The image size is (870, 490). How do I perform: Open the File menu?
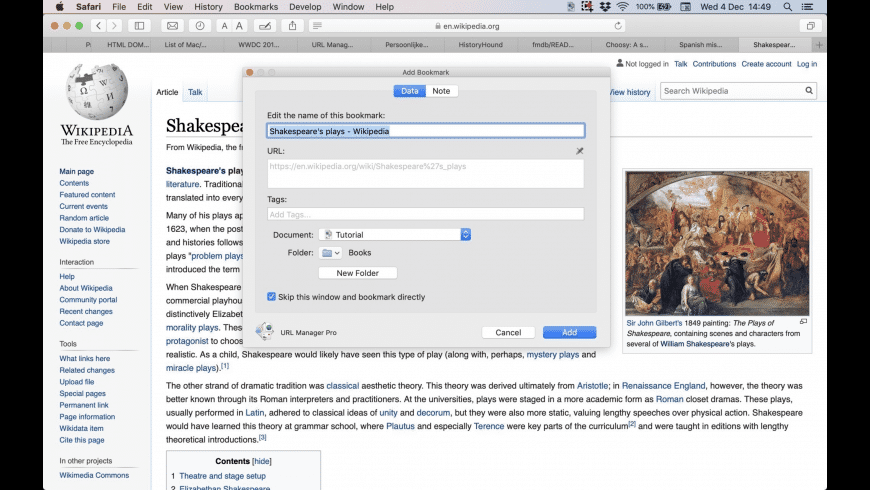pos(119,7)
